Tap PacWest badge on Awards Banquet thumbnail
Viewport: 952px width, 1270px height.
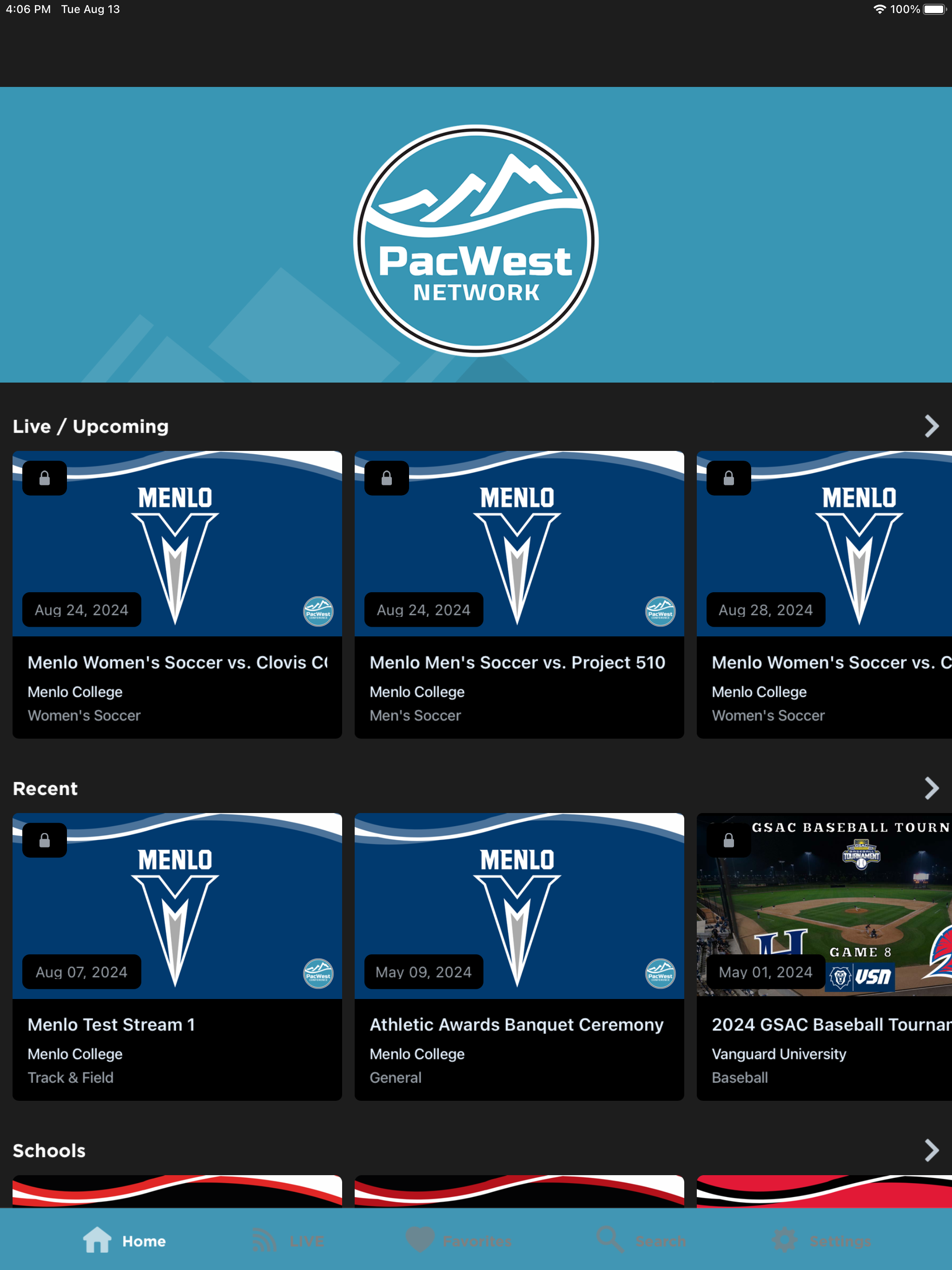click(661, 974)
